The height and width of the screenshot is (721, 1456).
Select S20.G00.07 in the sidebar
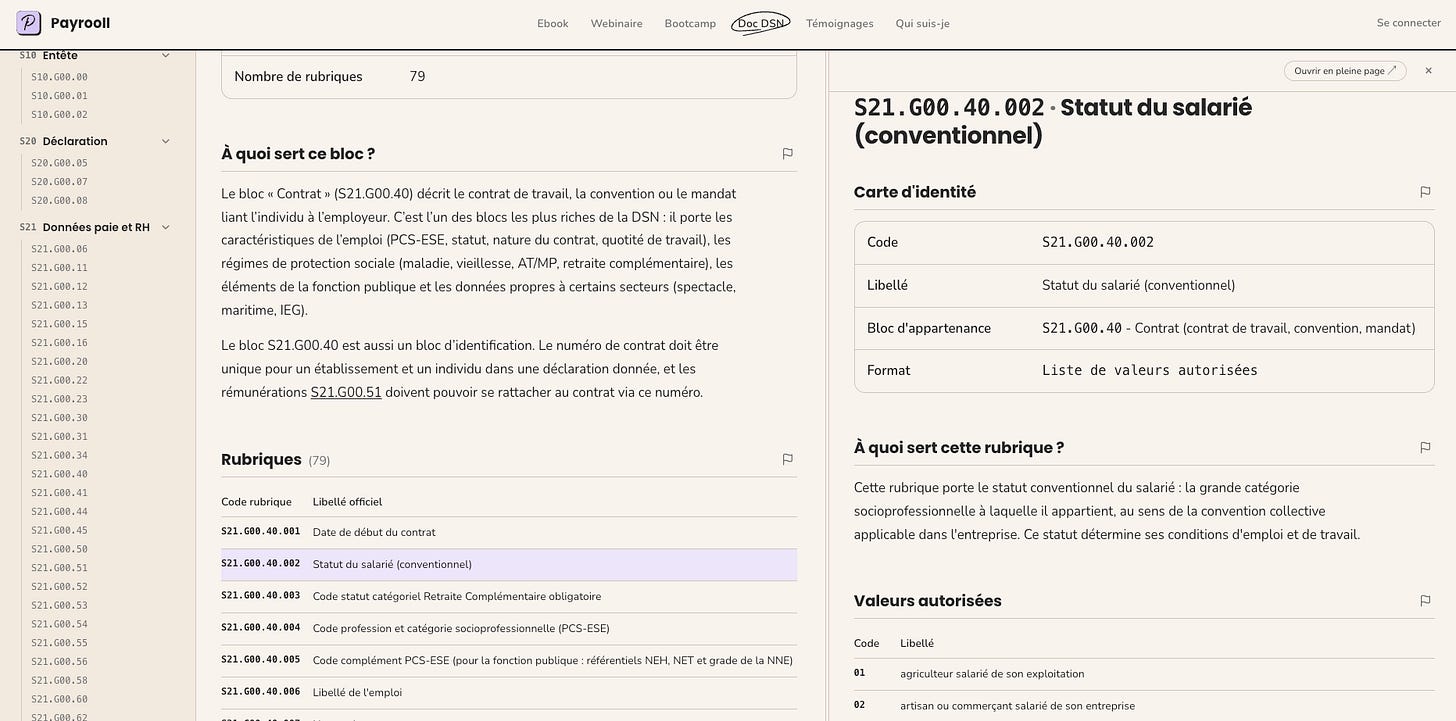pyautogui.click(x=59, y=182)
